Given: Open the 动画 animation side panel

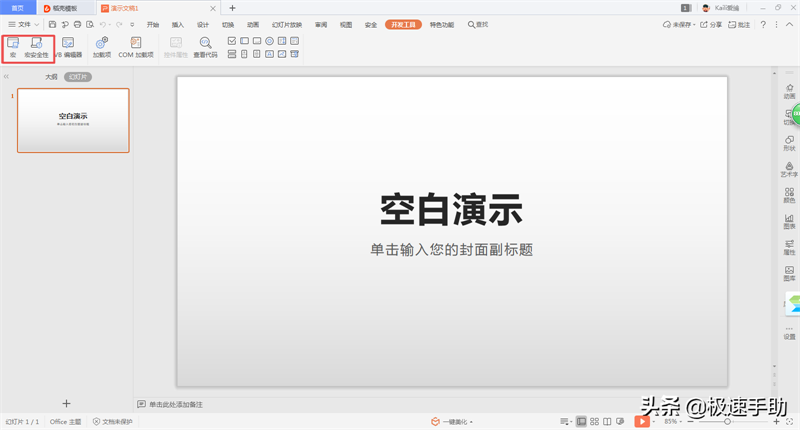Looking at the screenshot, I should 789,88.
